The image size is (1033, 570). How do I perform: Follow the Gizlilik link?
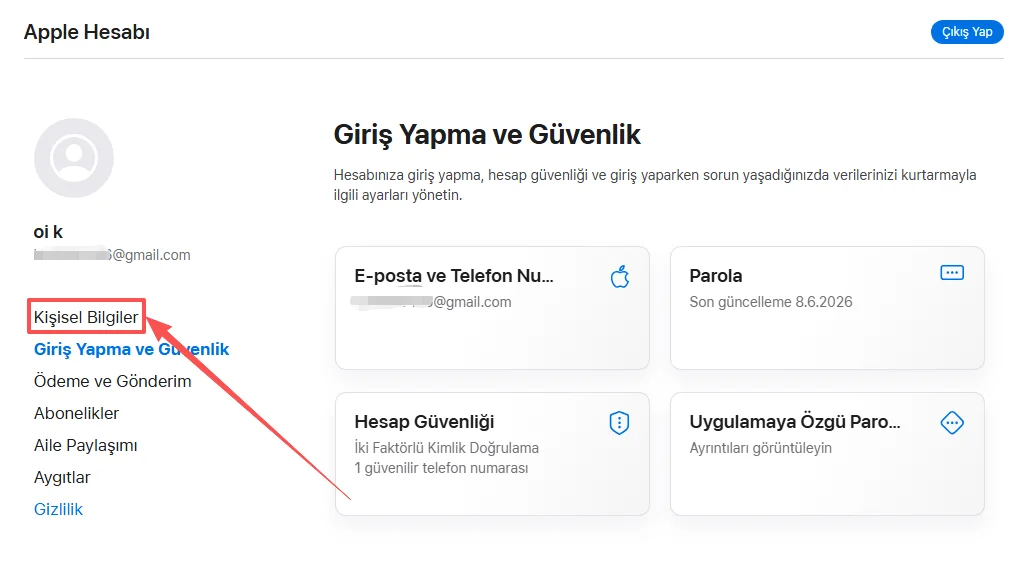click(58, 509)
